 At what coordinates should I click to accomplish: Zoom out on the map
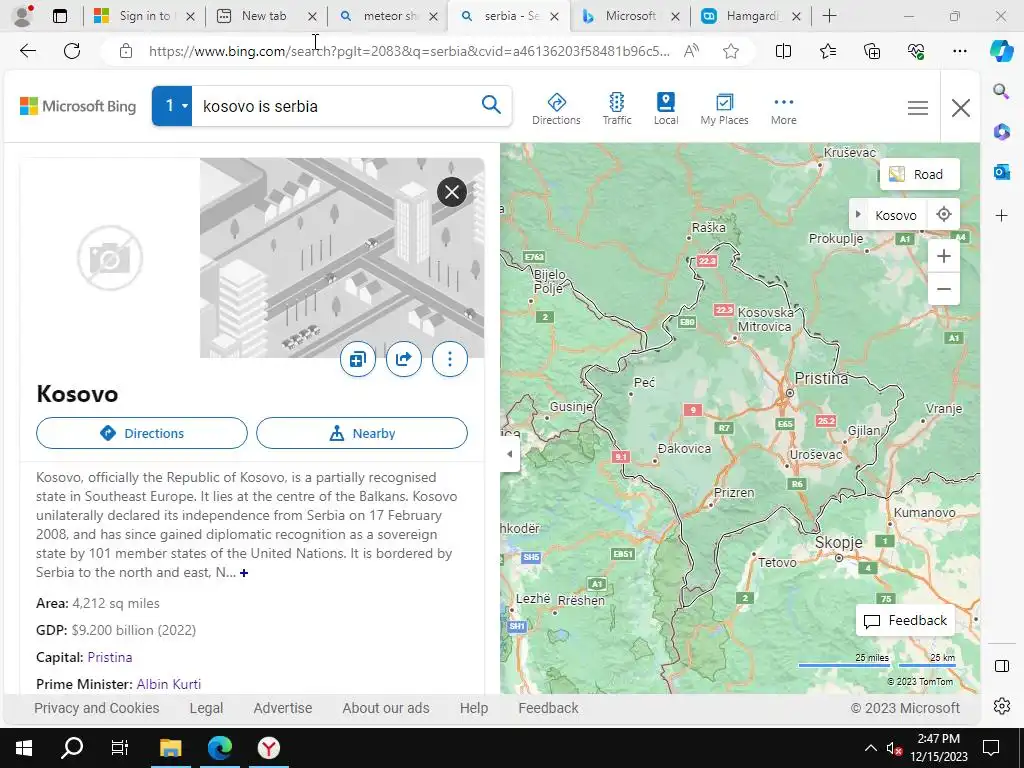[x=944, y=289]
